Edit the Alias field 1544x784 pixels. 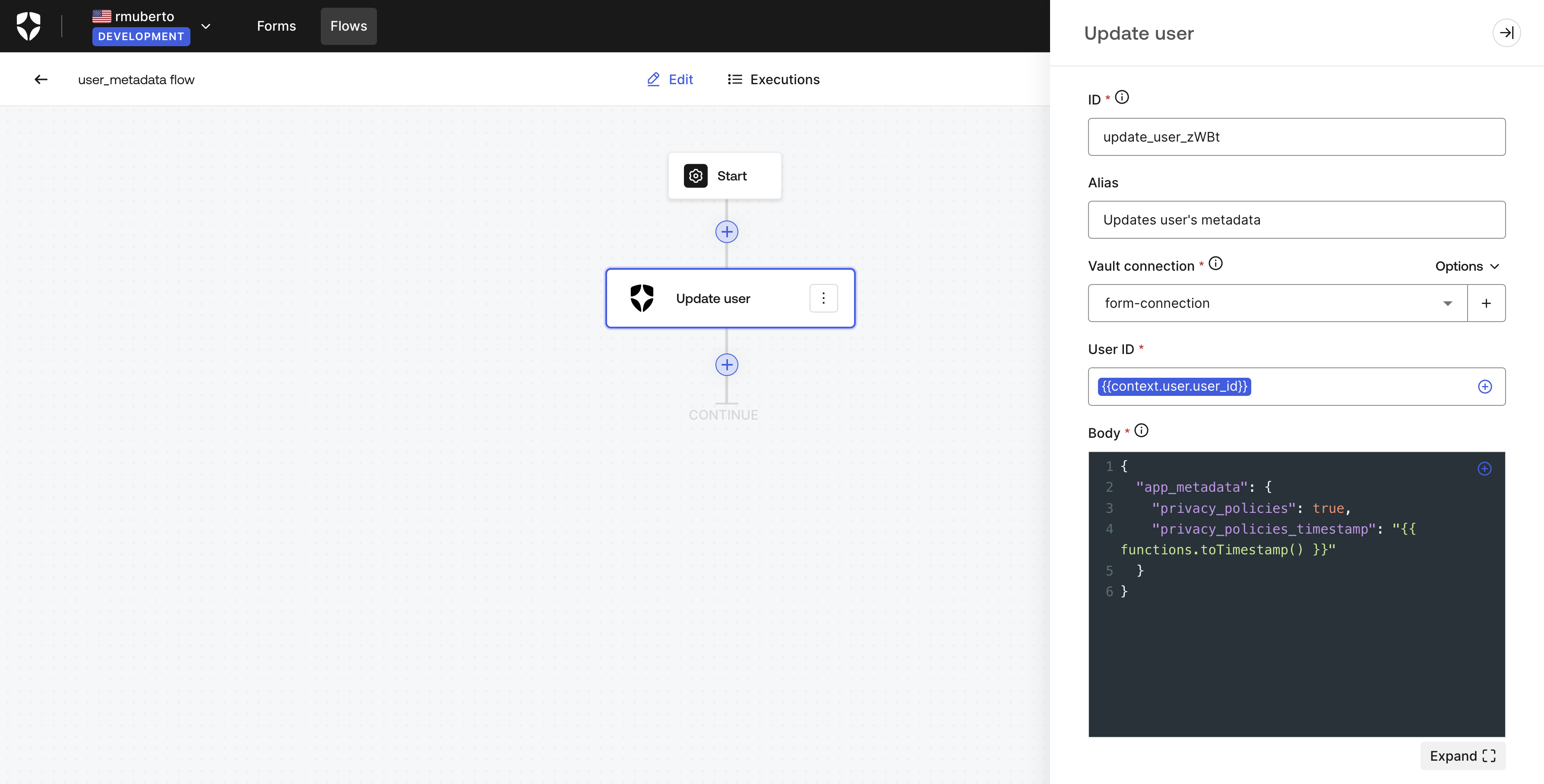1297,220
